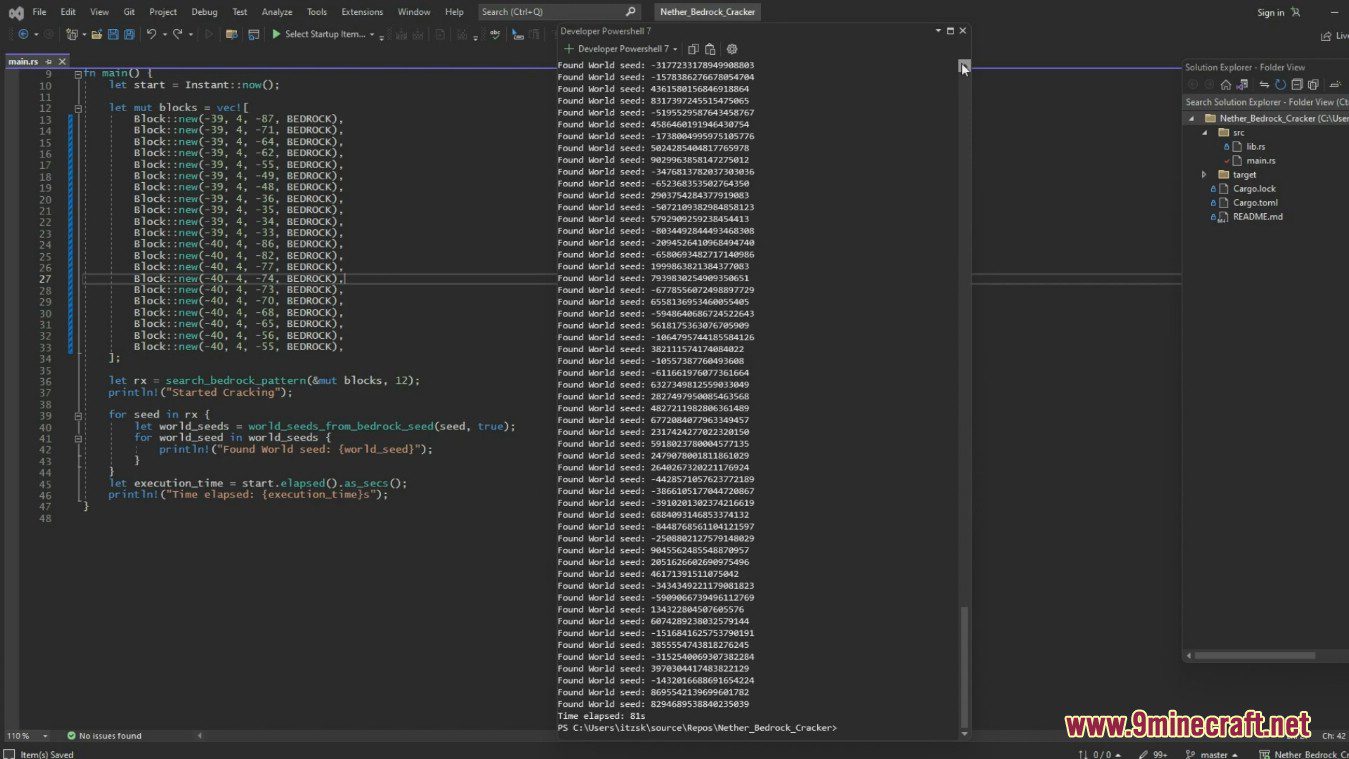Screen dimensions: 1349x759
Task: Click the abc spell checker icon
Action: (x=495, y=34)
